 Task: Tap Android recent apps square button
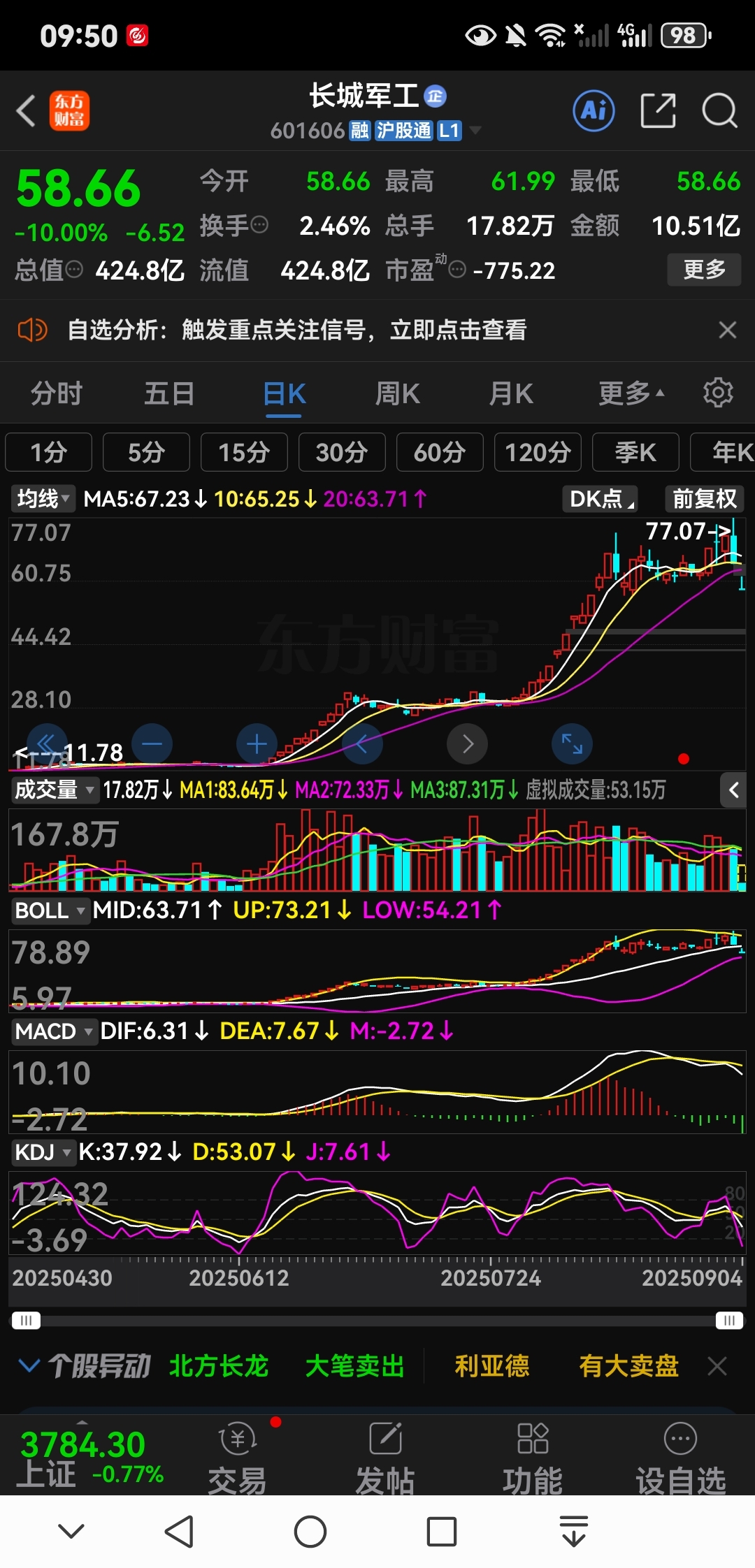[x=442, y=1532]
